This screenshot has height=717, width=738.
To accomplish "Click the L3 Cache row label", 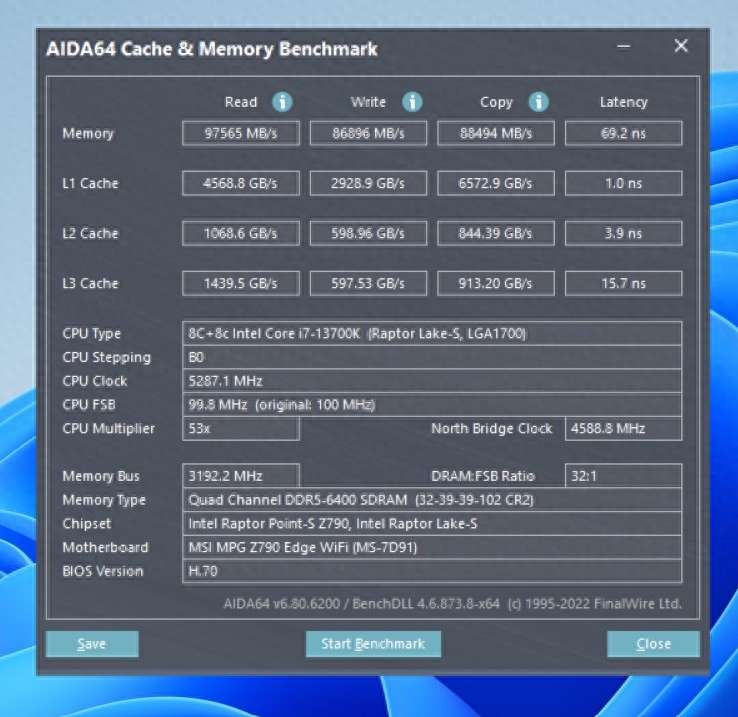I will [90, 283].
